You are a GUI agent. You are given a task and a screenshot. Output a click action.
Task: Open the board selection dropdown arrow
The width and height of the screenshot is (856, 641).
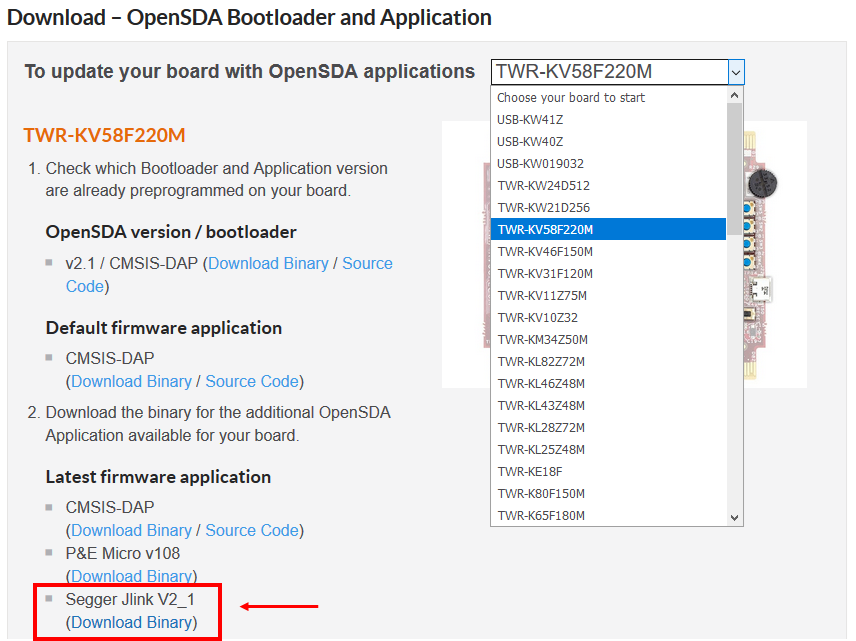click(x=736, y=72)
